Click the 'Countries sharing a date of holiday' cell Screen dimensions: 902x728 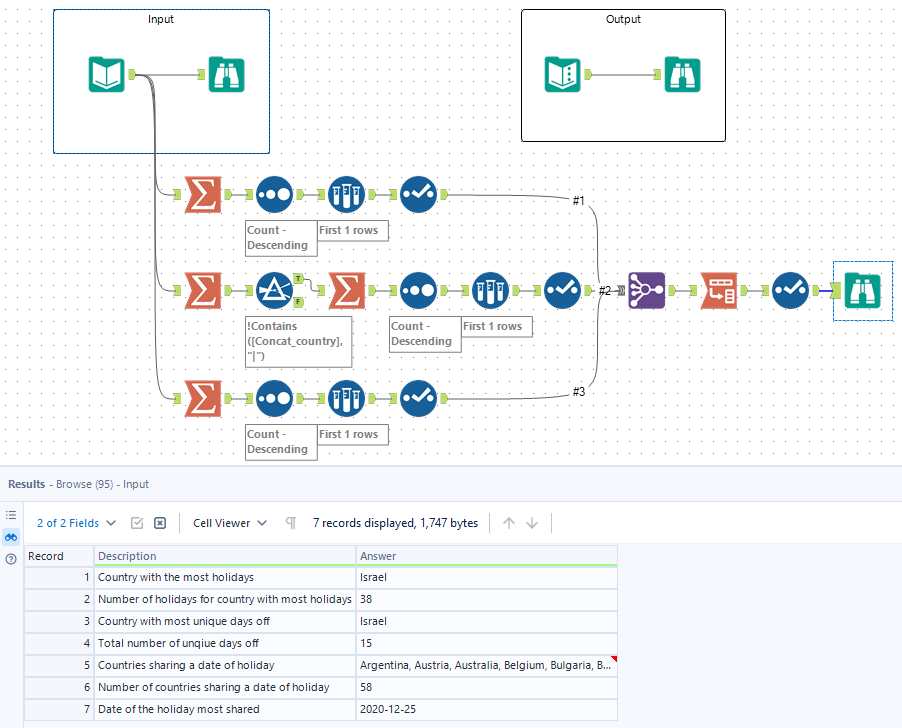225,665
